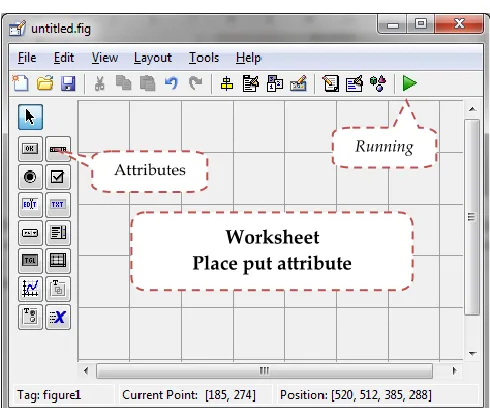Click the vertical scrollbar down arrow
This screenshot has height=408, width=490.
(x=472, y=353)
